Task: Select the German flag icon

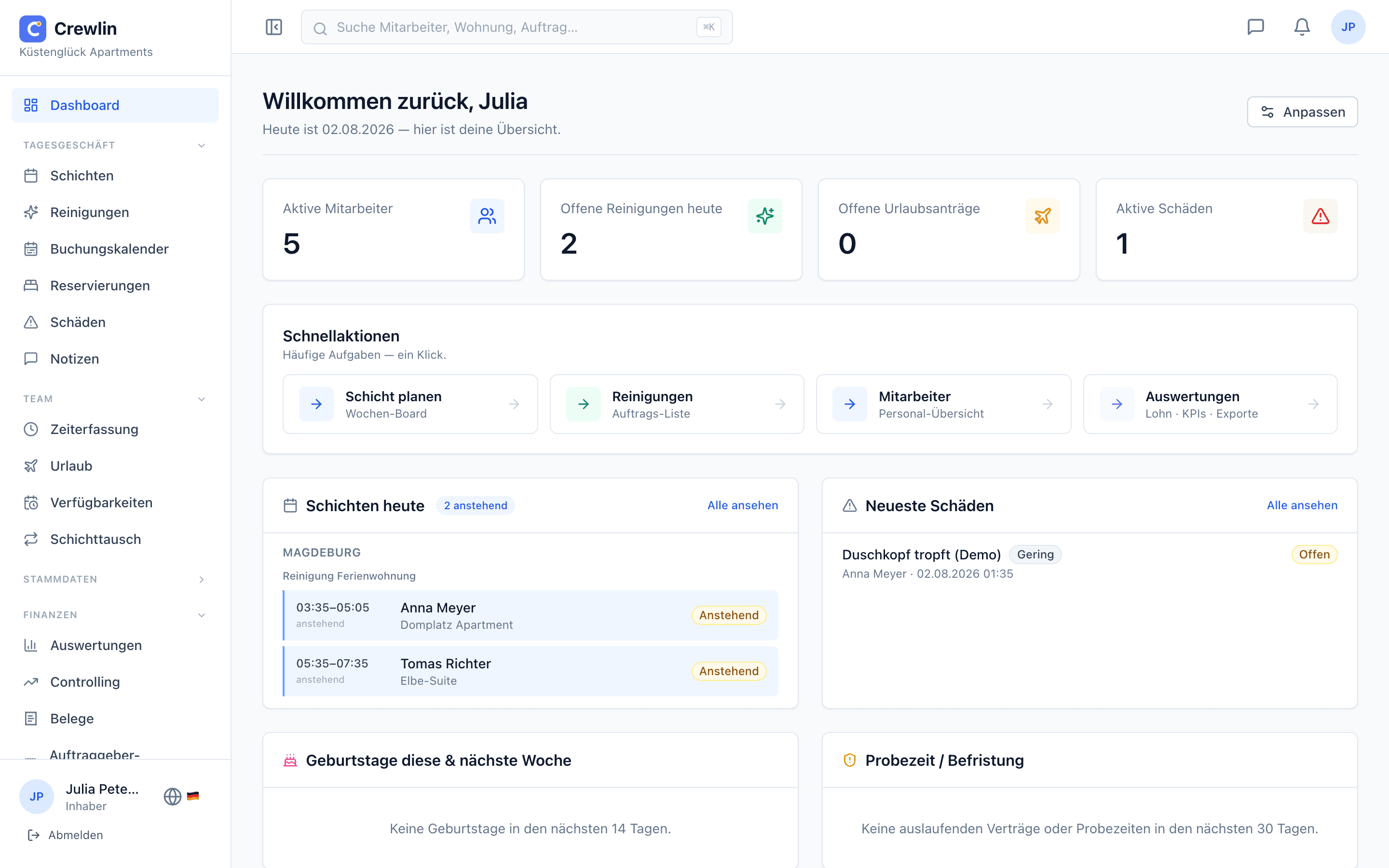Action: [193, 796]
